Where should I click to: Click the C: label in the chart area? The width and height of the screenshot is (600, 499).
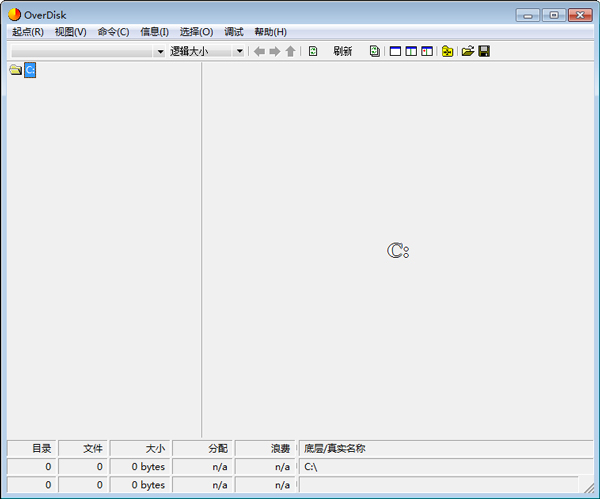tap(398, 251)
